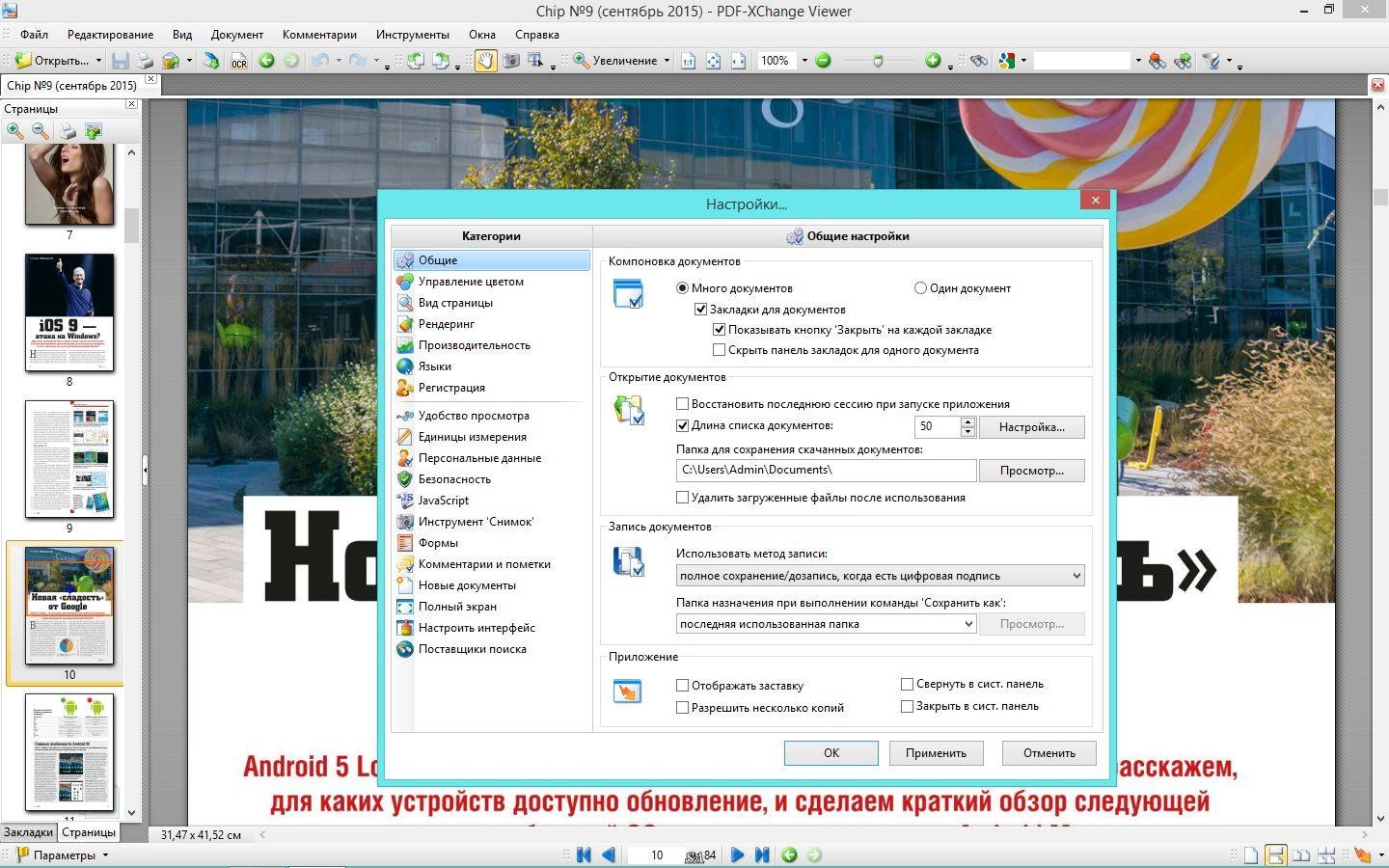Switch to 'Закладки' tab
The image size is (1389, 868).
(x=28, y=832)
